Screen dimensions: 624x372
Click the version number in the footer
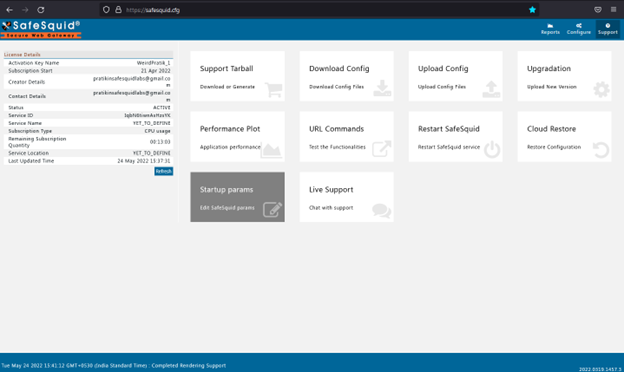[600, 369]
